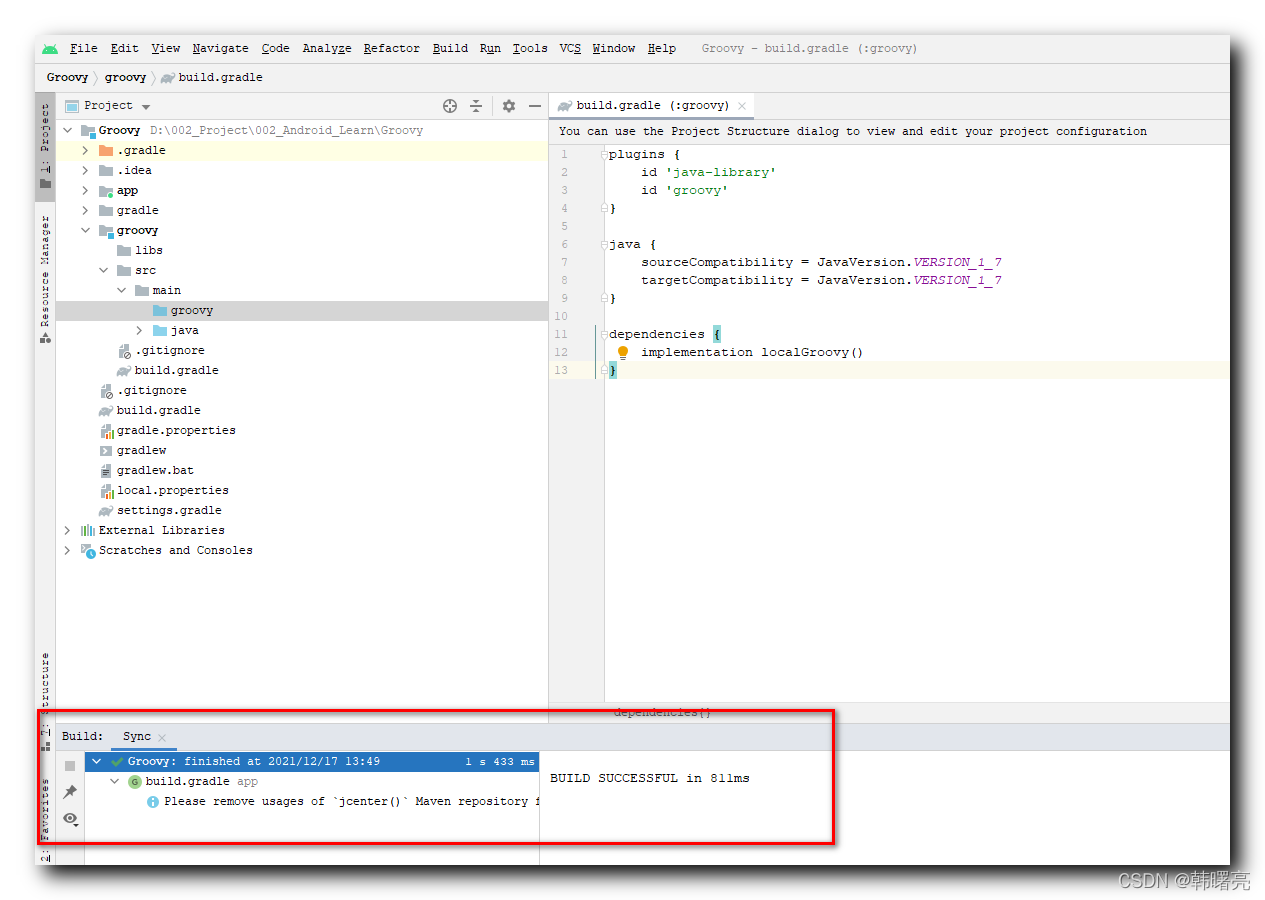Collapse the groovy module folder

[85, 230]
